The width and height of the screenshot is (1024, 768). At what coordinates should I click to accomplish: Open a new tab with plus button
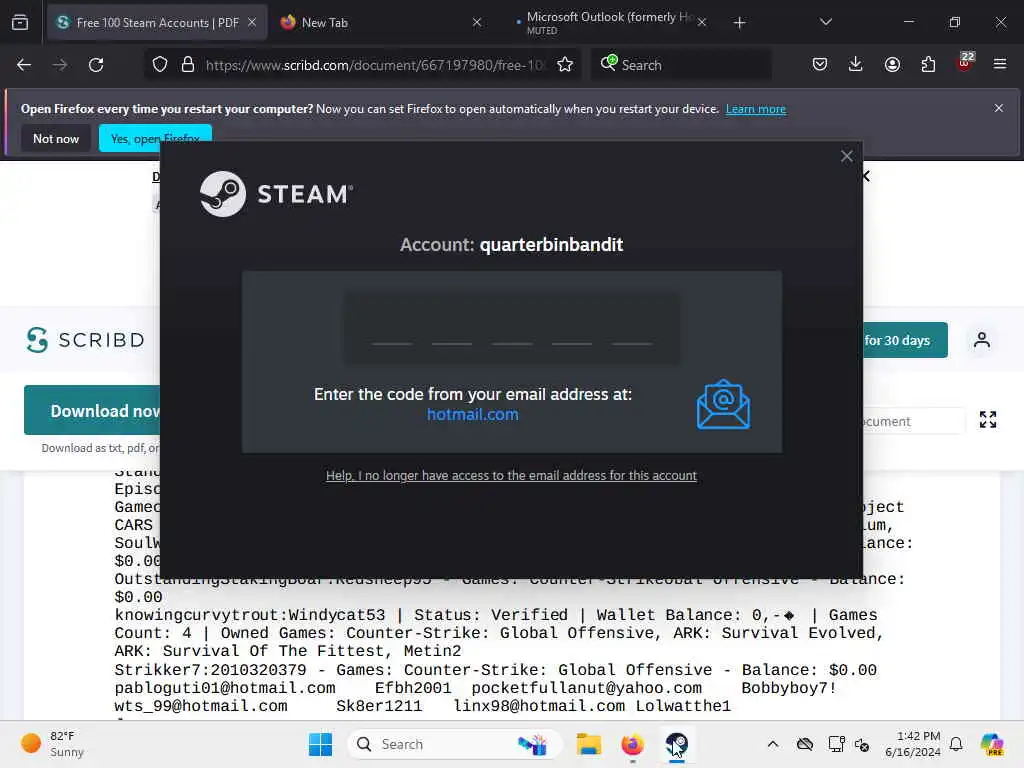pos(739,23)
